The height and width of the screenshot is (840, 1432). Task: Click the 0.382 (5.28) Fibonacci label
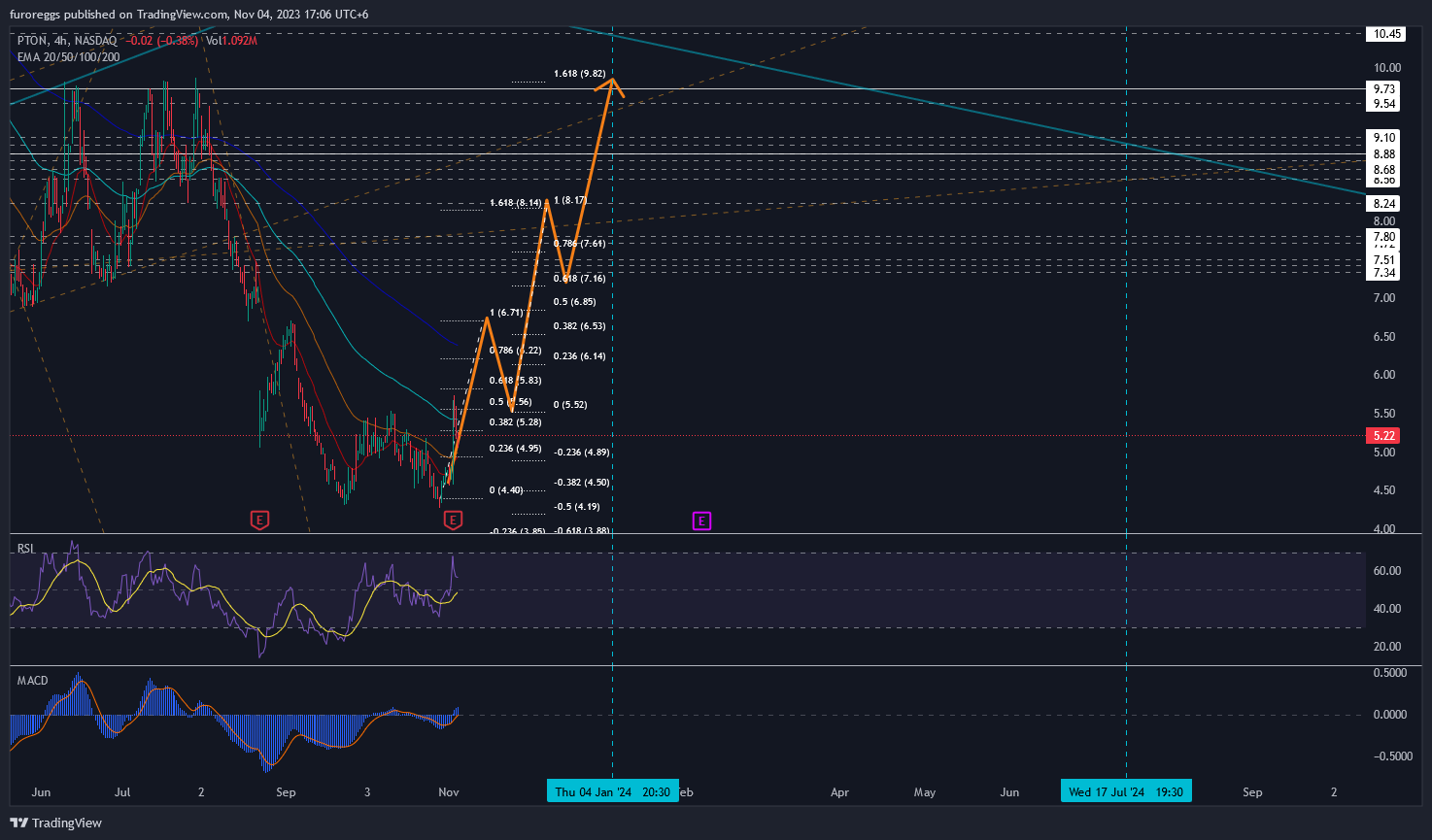[516, 422]
